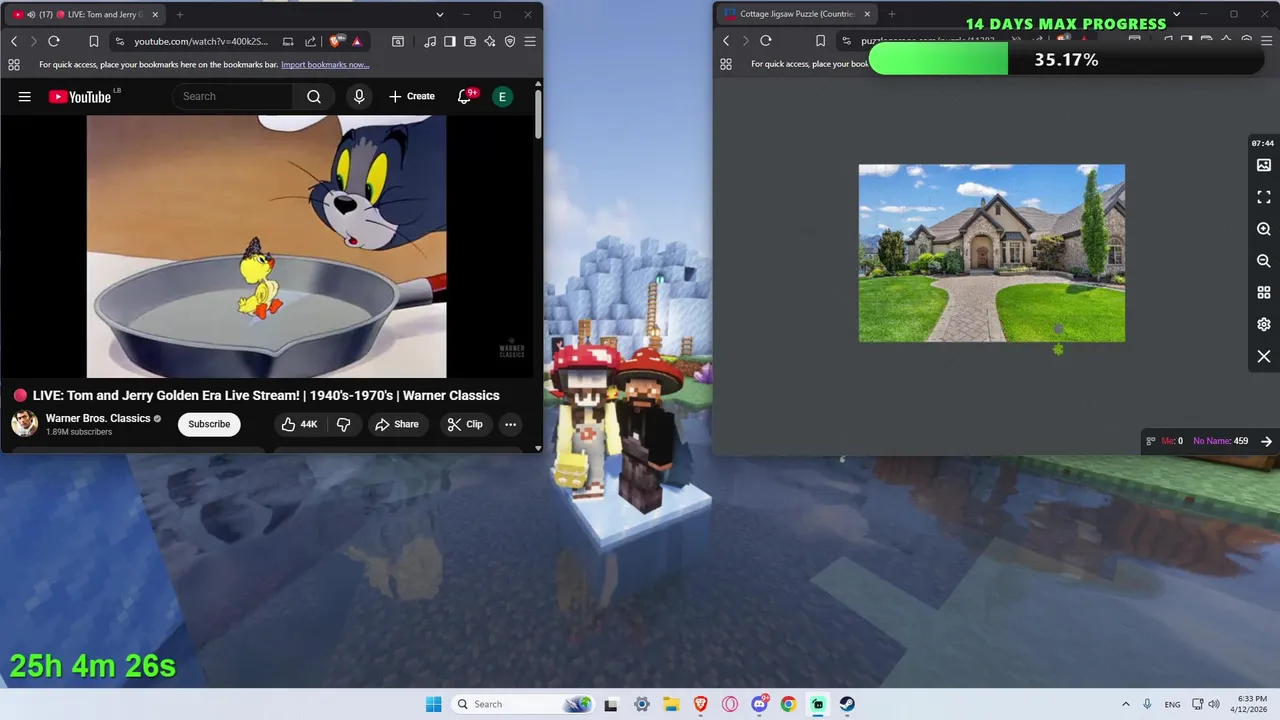Toggle the Brave sidebar panel in YouTube window

[450, 41]
